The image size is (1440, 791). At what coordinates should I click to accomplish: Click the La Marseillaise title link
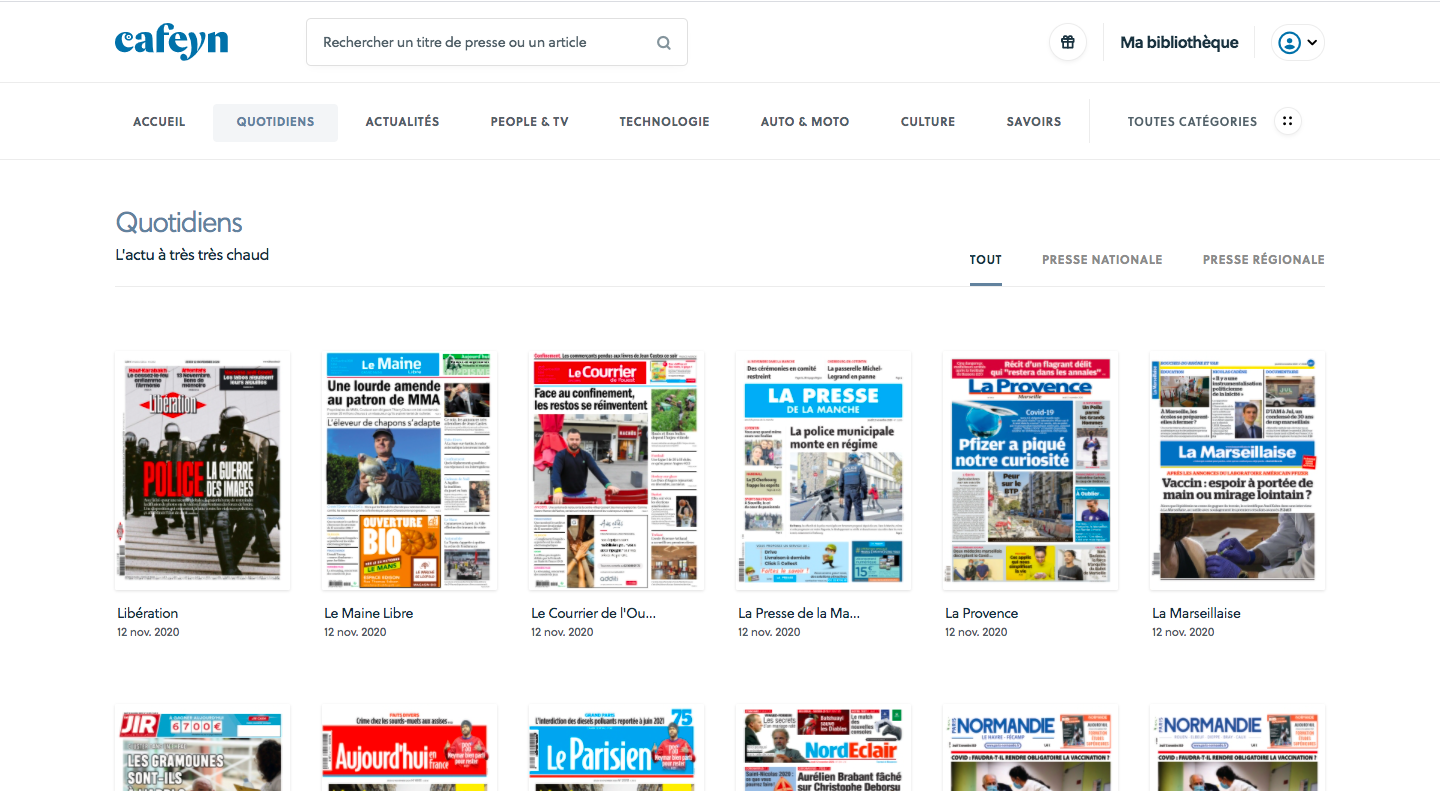click(1196, 613)
